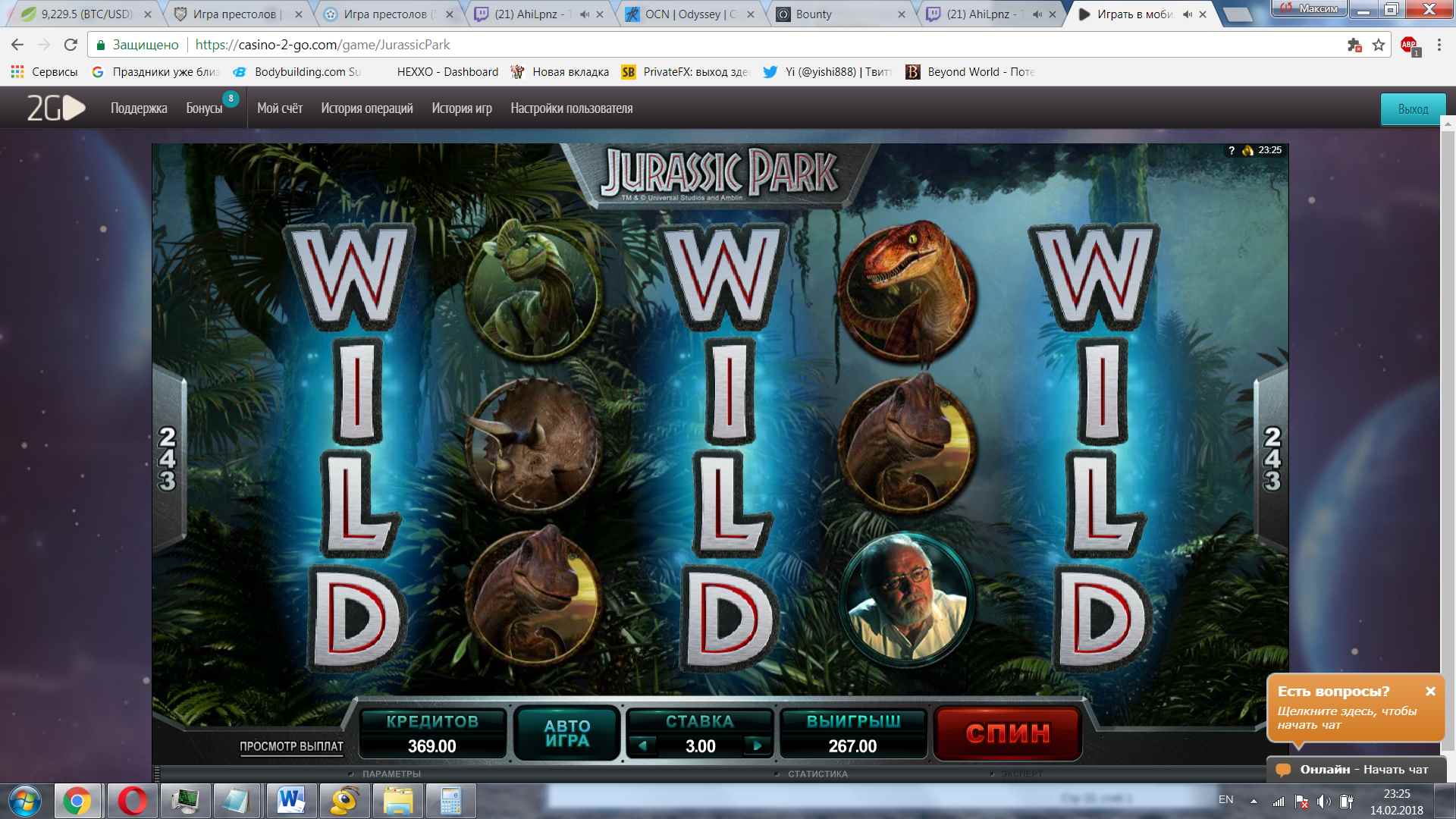Open the Google Праздники bookmark
Screen dimensions: 1456x819
(155, 72)
